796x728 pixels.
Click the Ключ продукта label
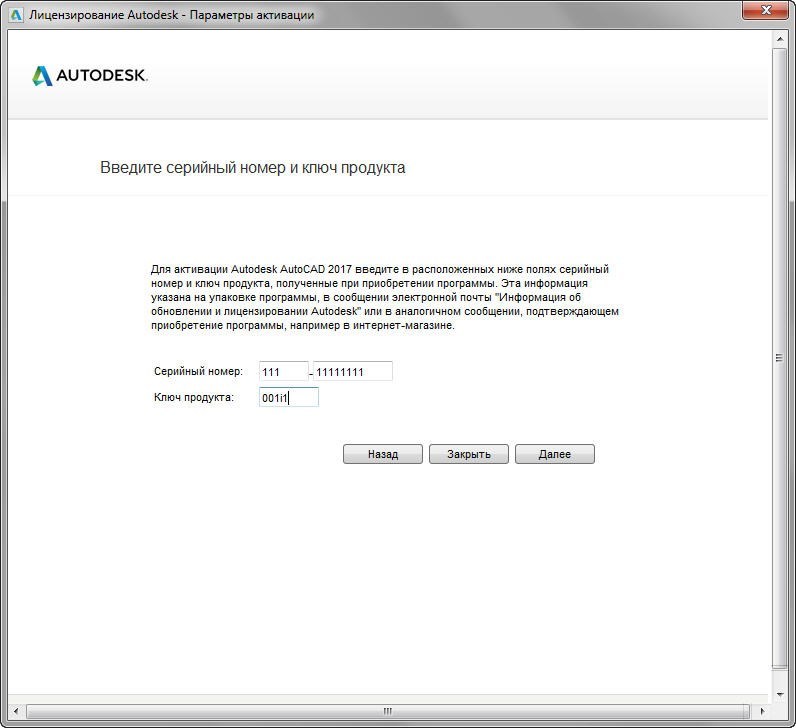click(x=193, y=398)
